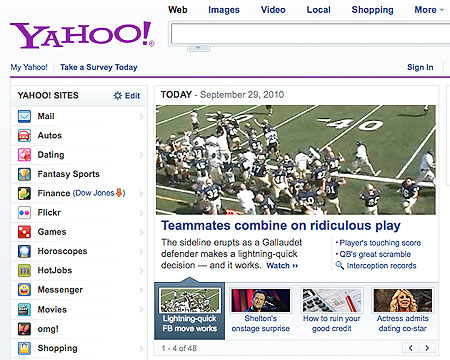Select the Images search tab
The height and width of the screenshot is (360, 450).
[224, 10]
